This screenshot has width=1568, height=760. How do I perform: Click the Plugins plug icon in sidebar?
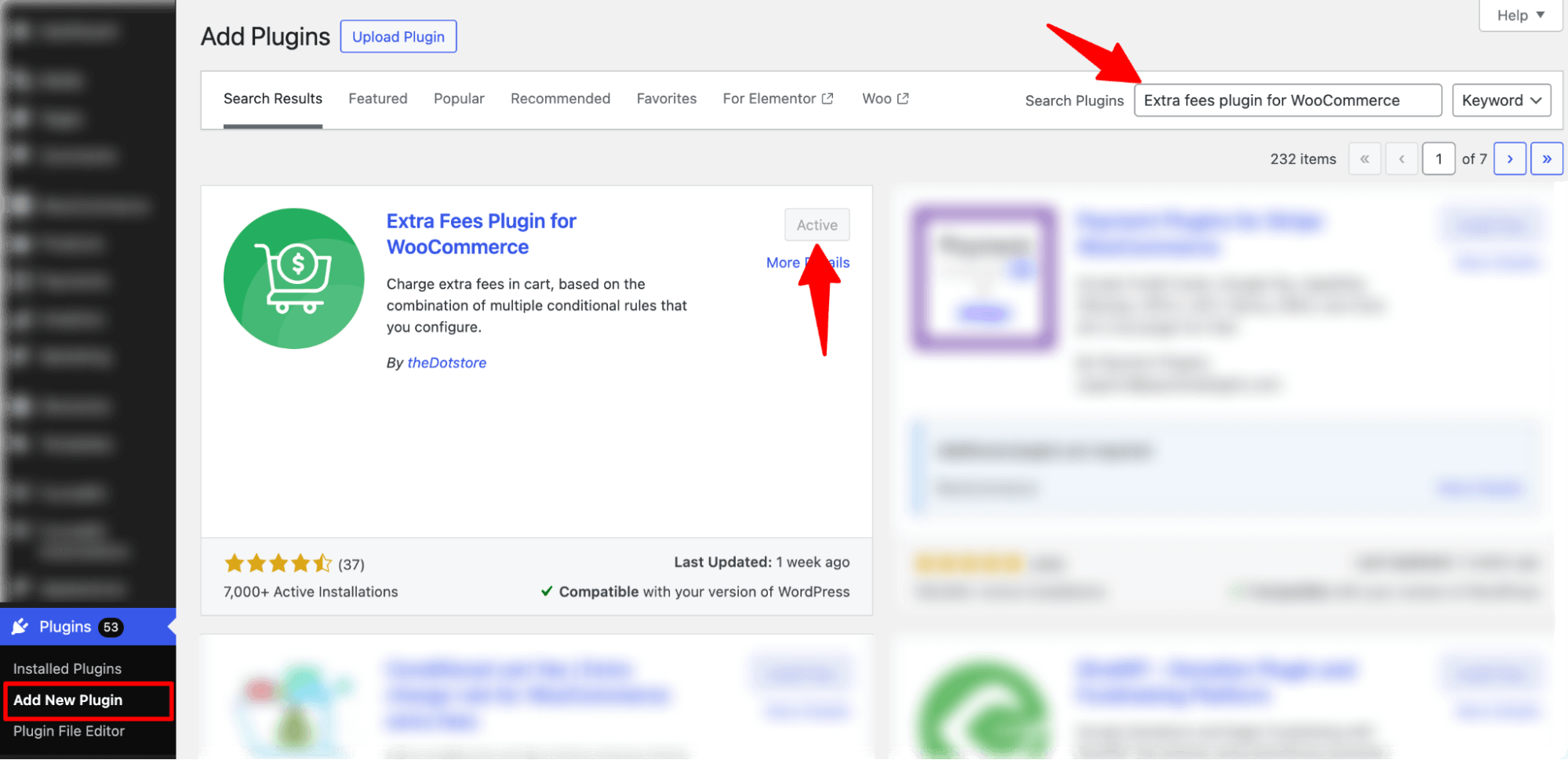[20, 627]
